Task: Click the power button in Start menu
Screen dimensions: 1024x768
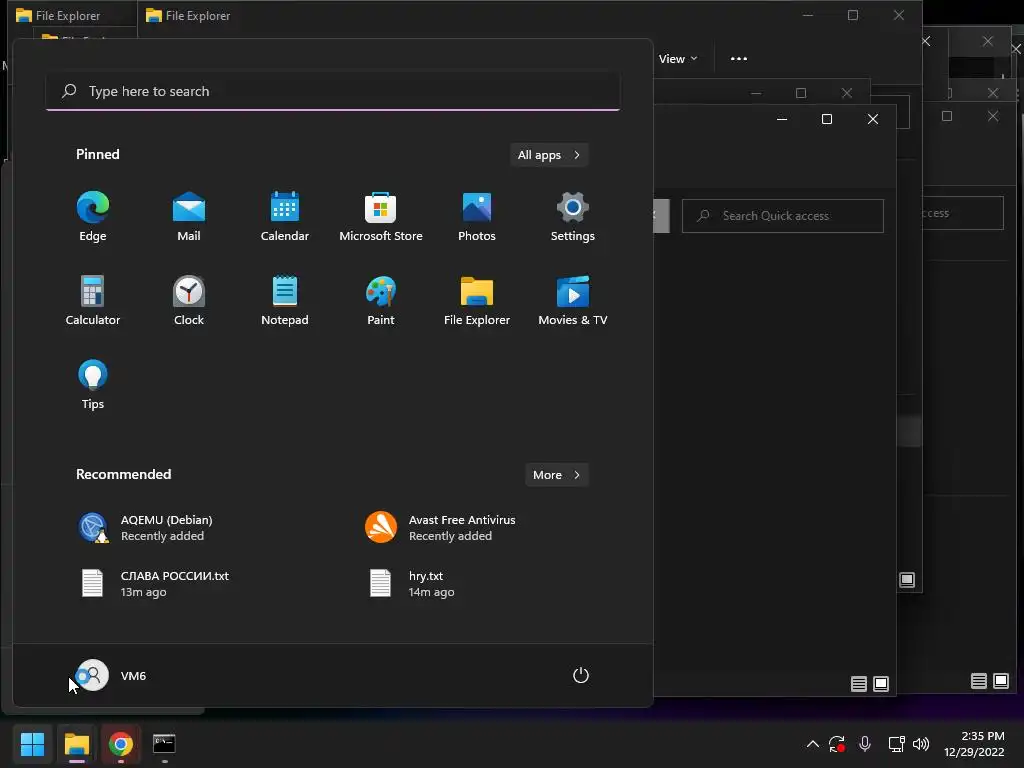Action: 581,675
